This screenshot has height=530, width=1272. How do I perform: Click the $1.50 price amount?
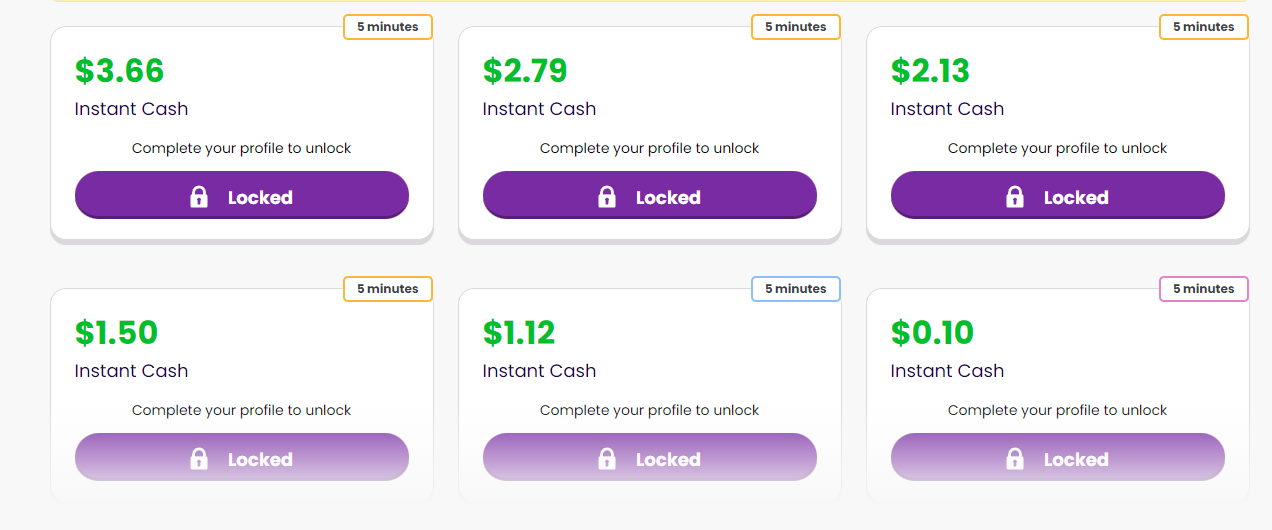(117, 333)
